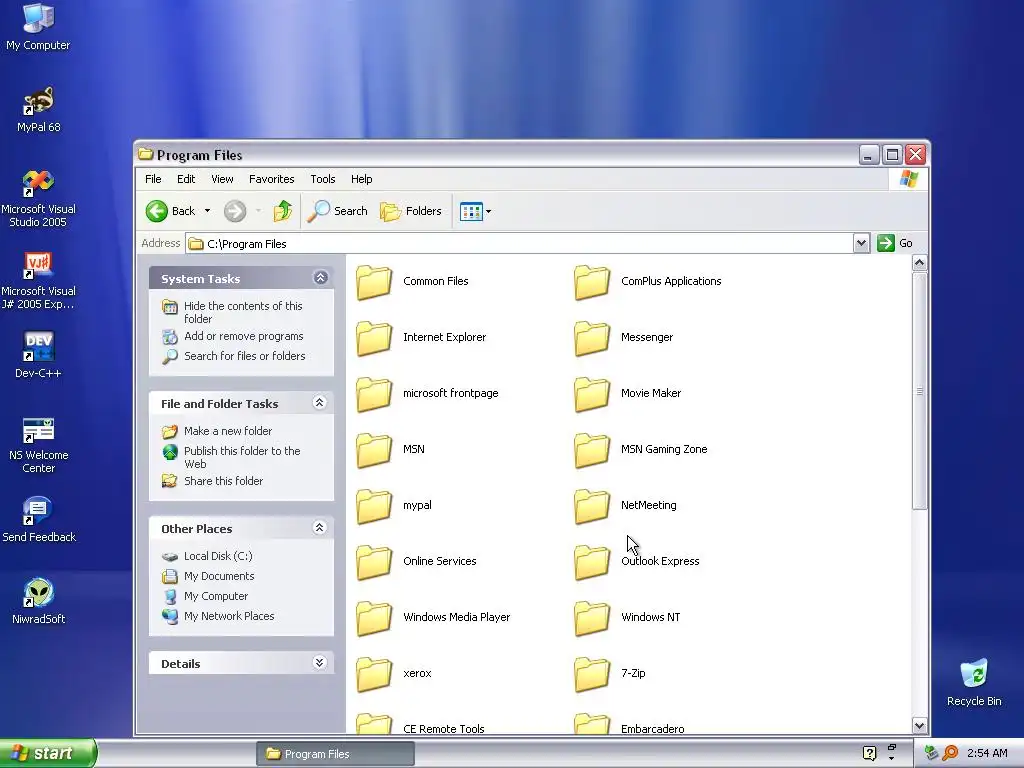1024x768 pixels.
Task: Select the My Computer desktop icon
Action: click(39, 27)
